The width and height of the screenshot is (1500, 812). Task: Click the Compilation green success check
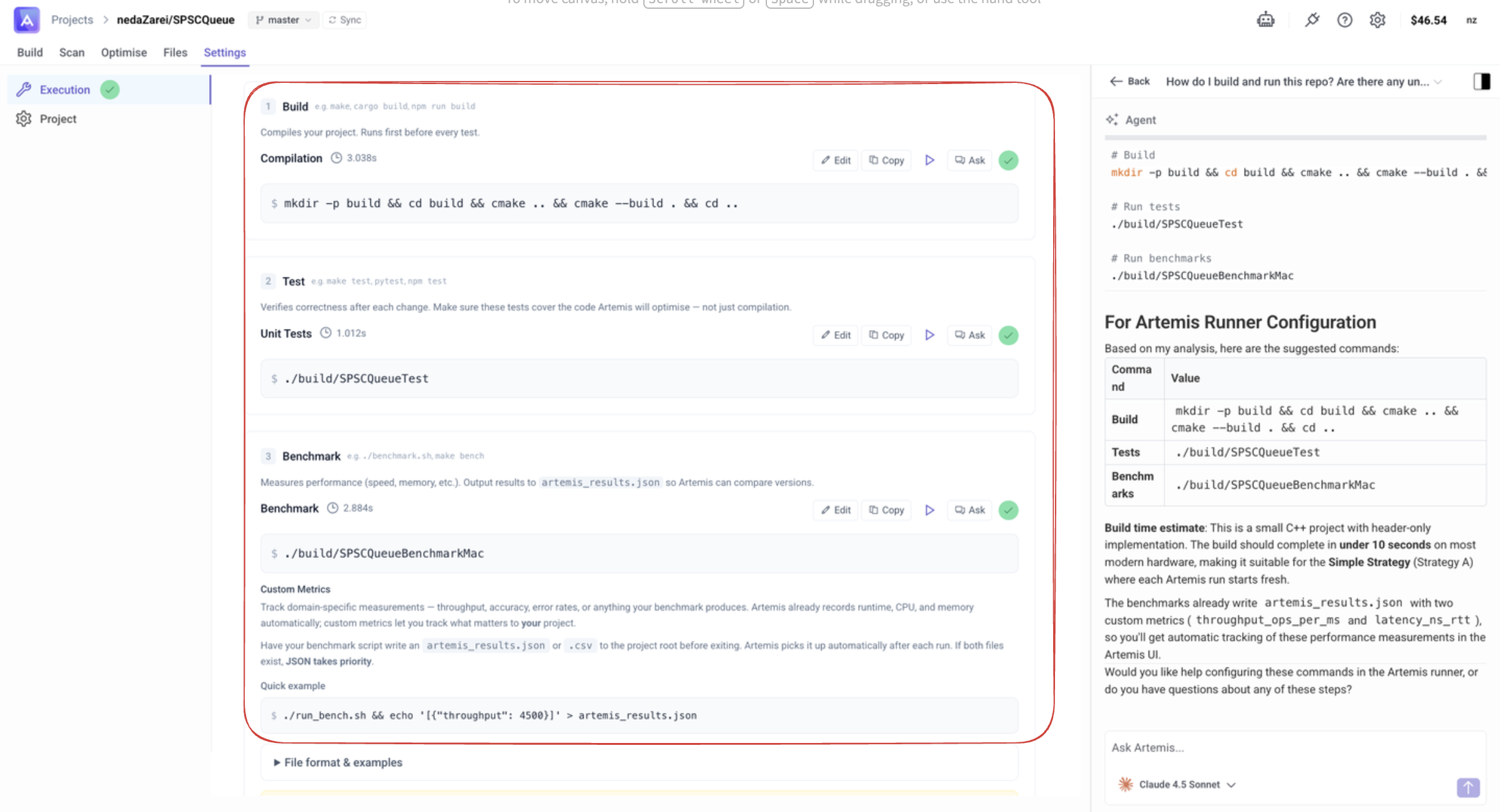click(1008, 160)
